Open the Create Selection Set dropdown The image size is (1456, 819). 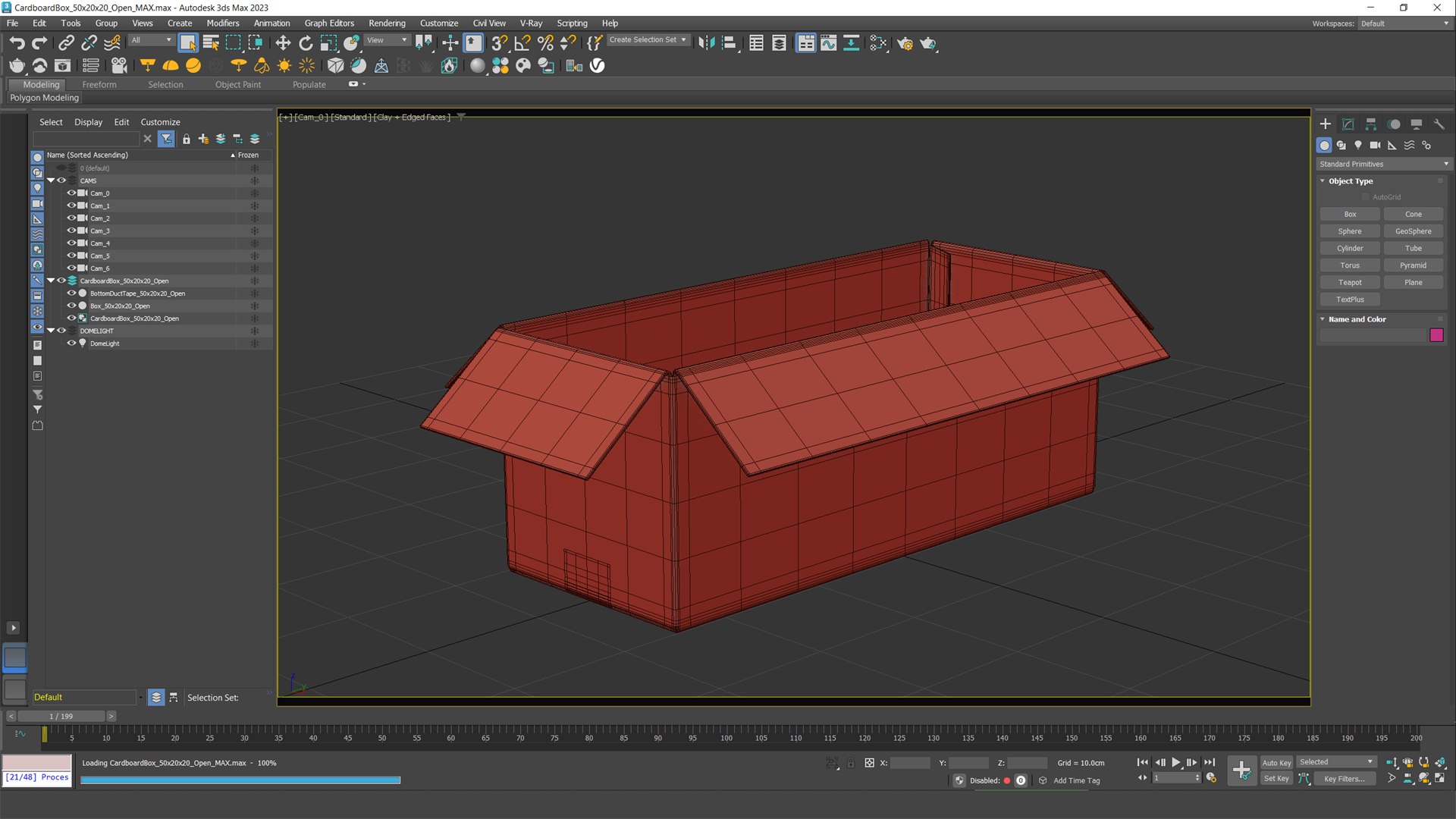coord(648,39)
